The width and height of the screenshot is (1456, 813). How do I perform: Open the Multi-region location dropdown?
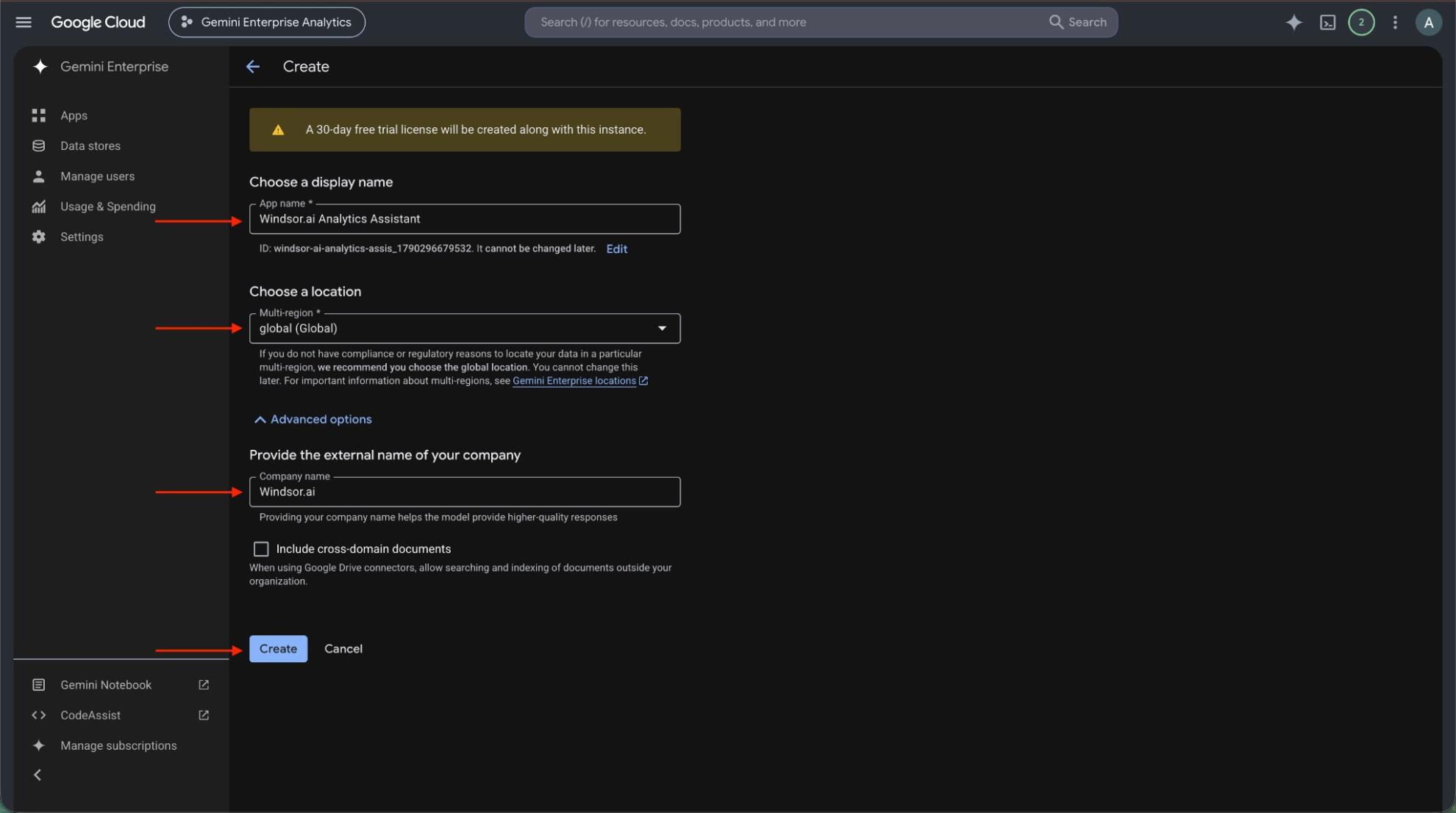(465, 328)
